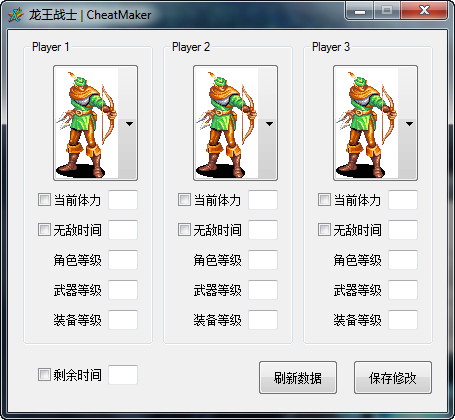Focus Player 3 装备等级 input field
This screenshot has height=420, width=455.
pyautogui.click(x=403, y=320)
